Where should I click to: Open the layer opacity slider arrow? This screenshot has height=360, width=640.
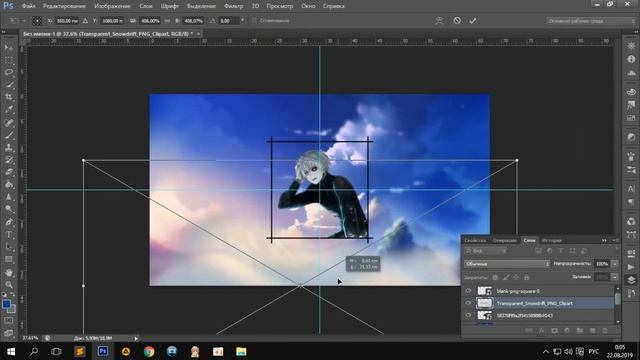click(615, 264)
